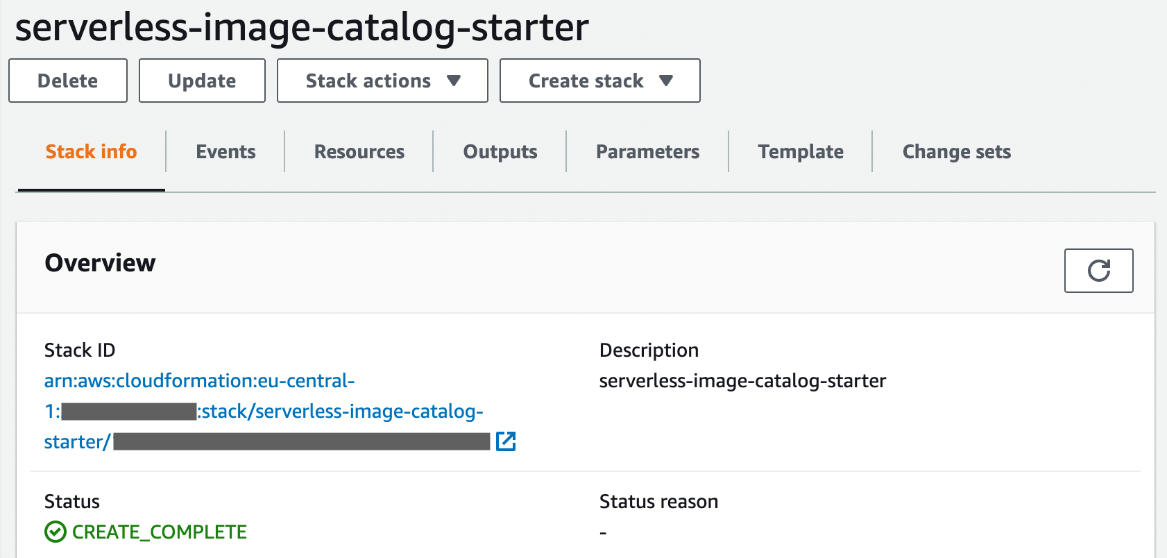
Task: Go to the Outputs tab
Action: point(500,152)
